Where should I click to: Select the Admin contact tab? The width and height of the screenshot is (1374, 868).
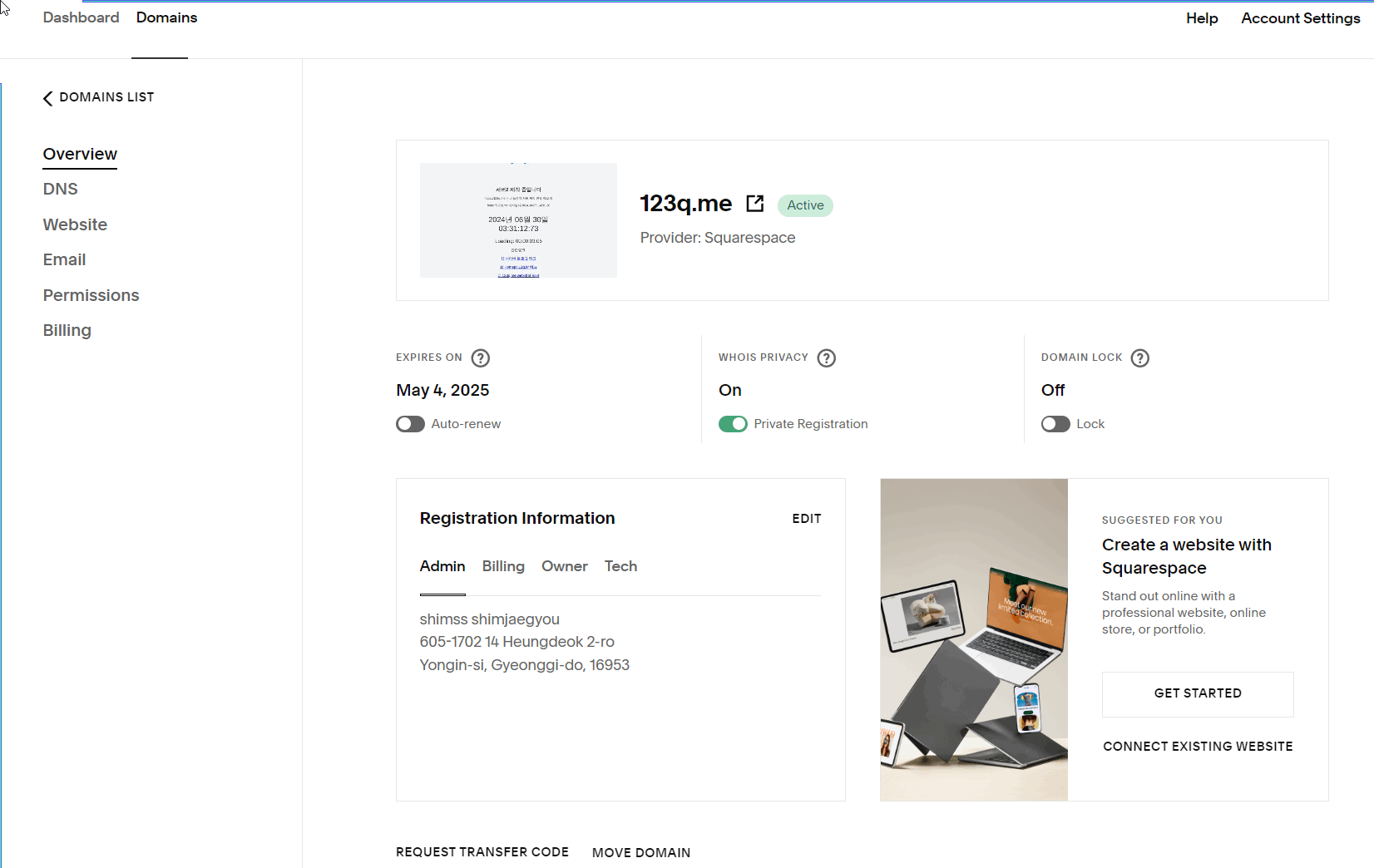coord(442,566)
